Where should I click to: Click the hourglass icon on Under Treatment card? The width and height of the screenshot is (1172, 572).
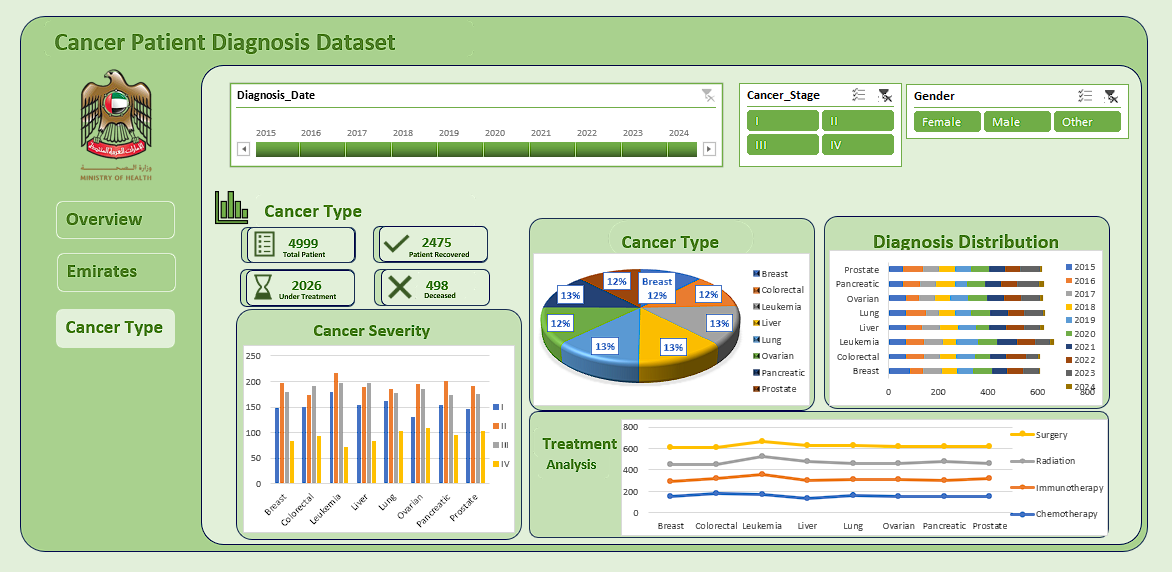tap(263, 288)
